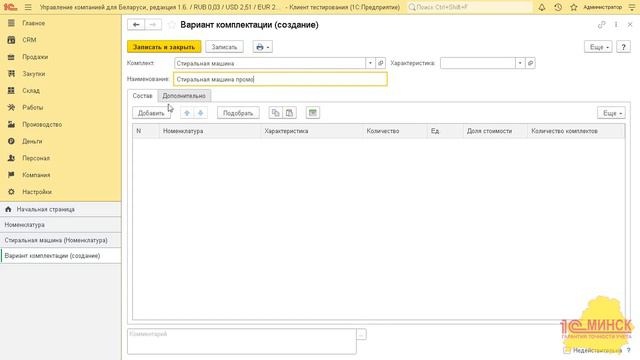Open favorites star in top bar

click(573, 7)
